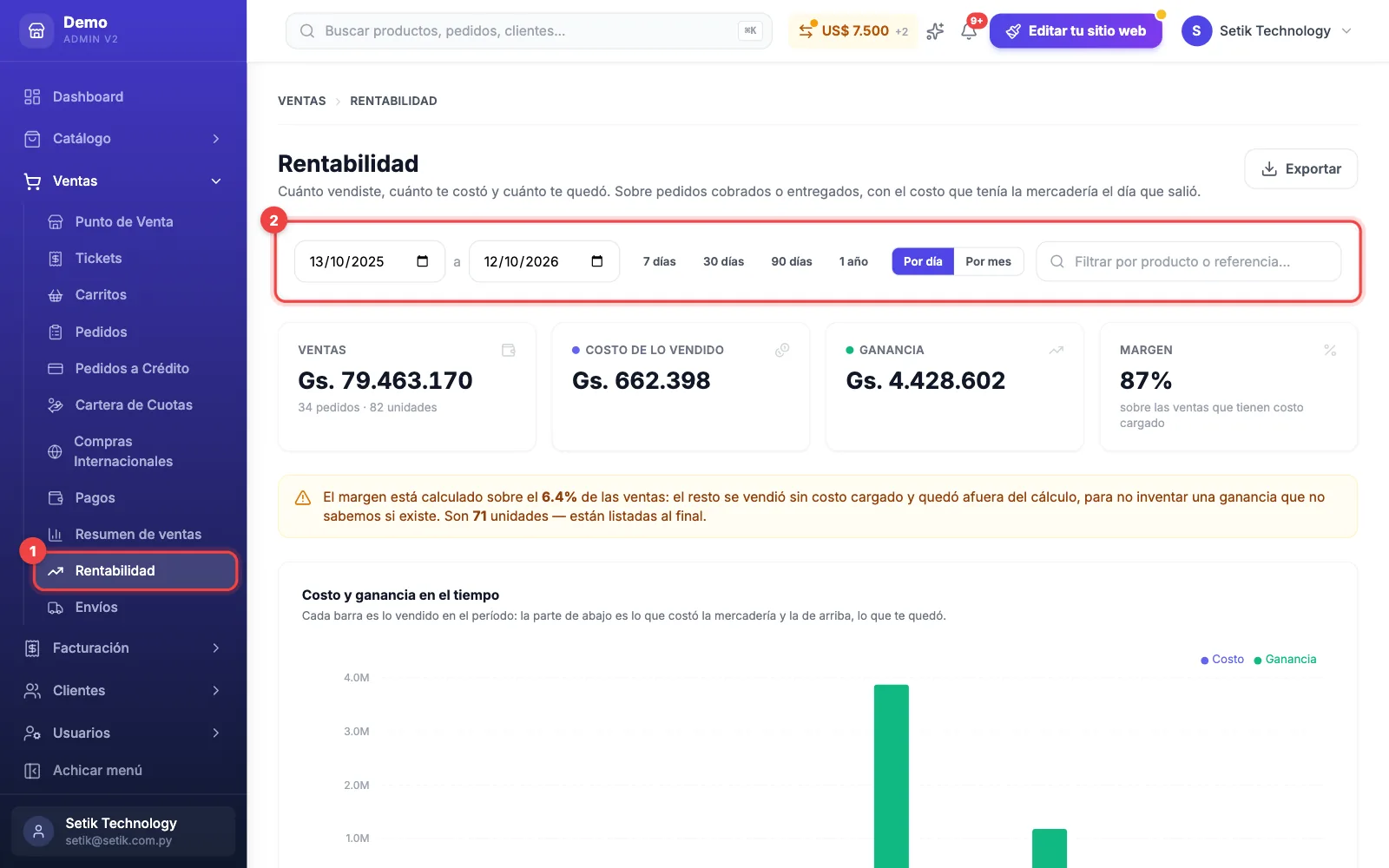Click the Carritos basket icon
Screen dimensions: 1389x868
pyautogui.click(x=56, y=295)
